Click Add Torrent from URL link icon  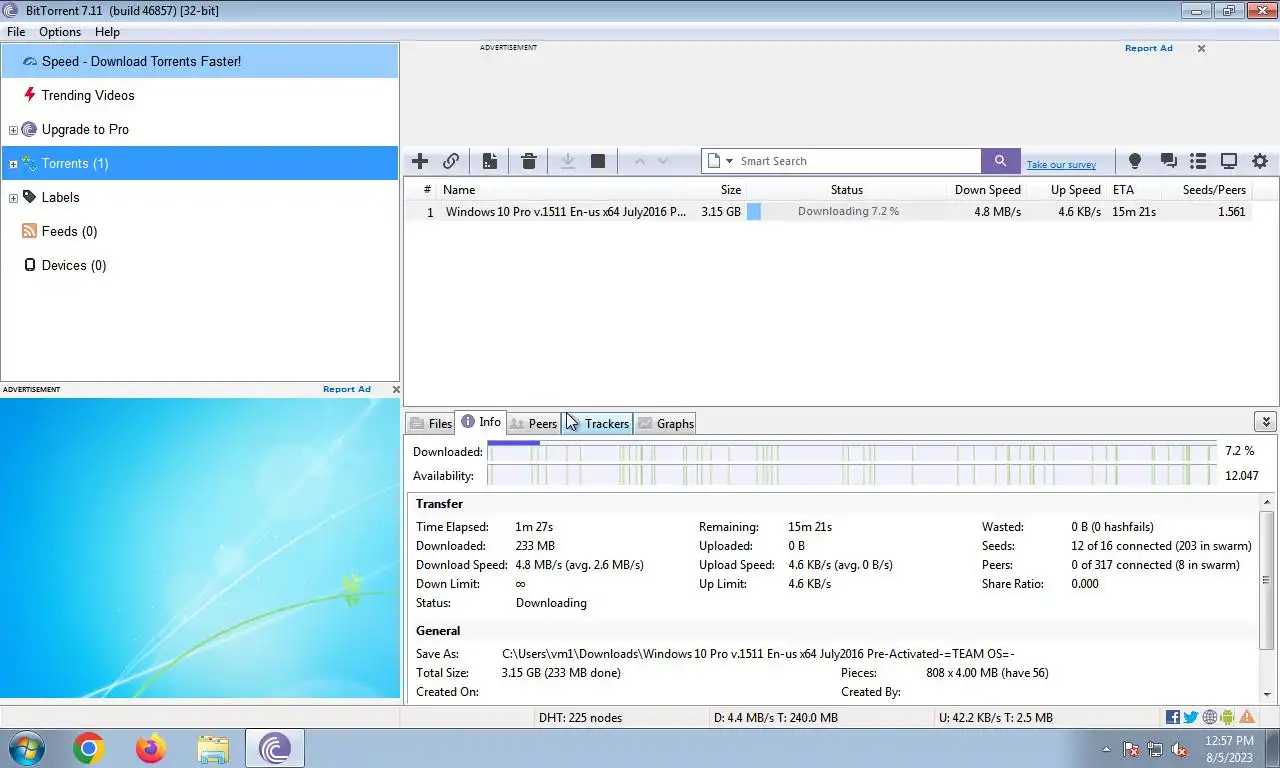pyautogui.click(x=451, y=161)
